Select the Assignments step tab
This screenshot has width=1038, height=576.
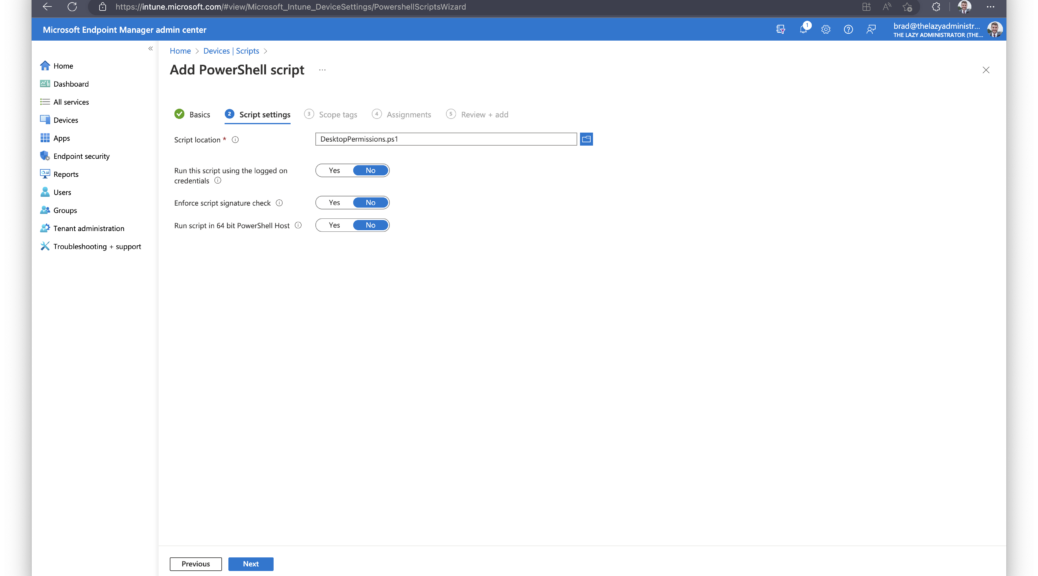[401, 115]
